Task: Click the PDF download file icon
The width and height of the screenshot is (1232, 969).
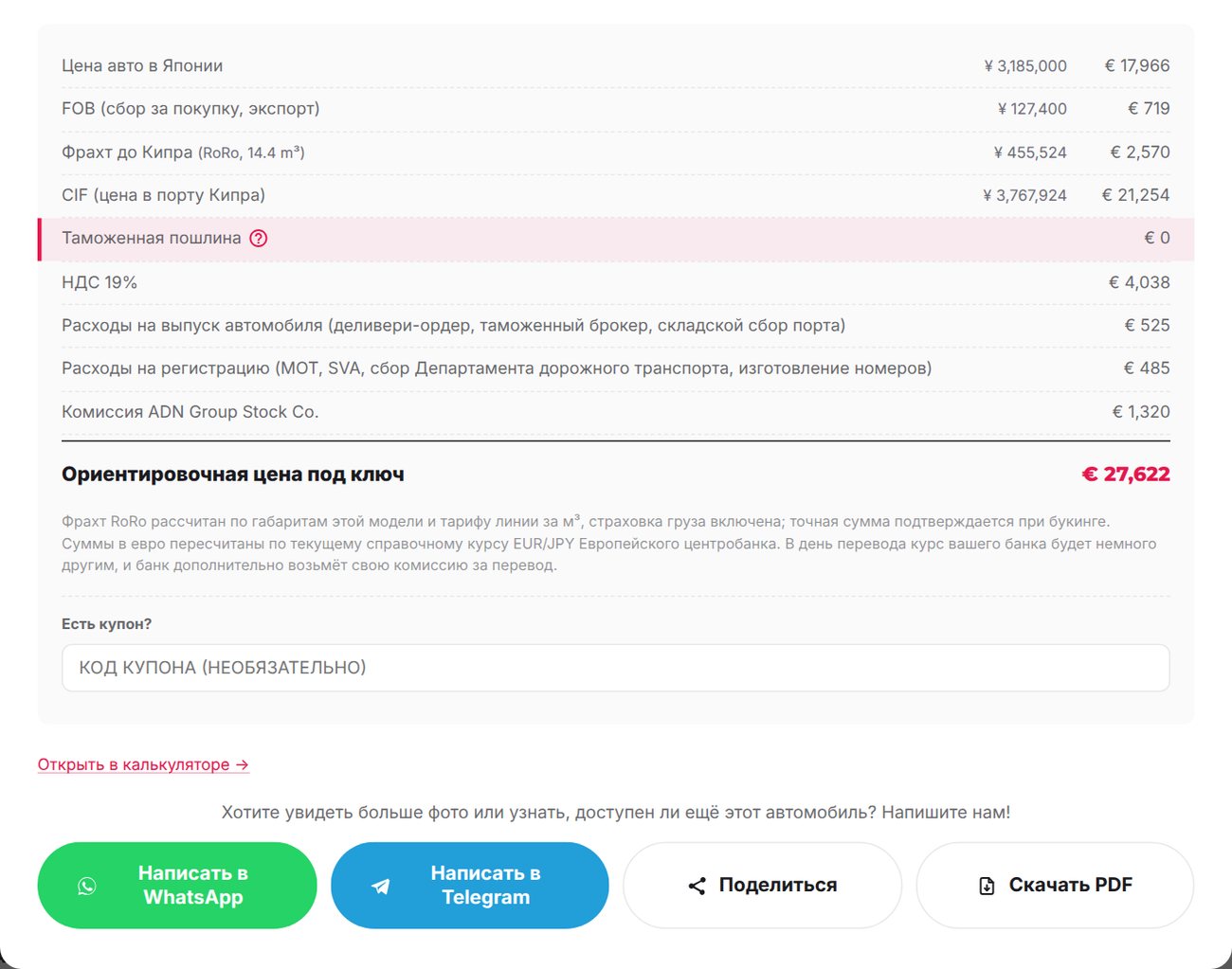Action: [x=987, y=886]
